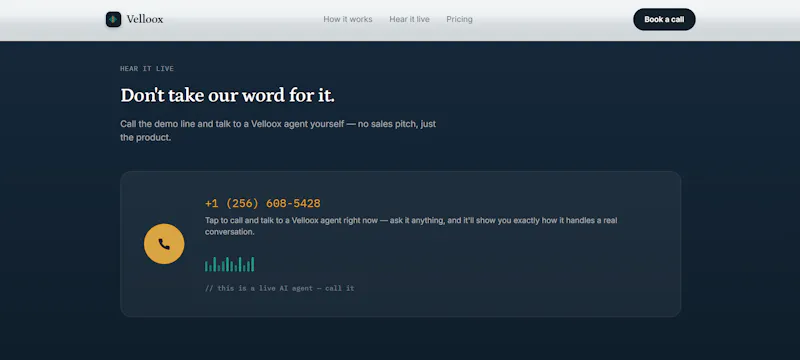800x360 pixels.
Task: Click '// this is a live AI agent' text
Action: (280, 288)
